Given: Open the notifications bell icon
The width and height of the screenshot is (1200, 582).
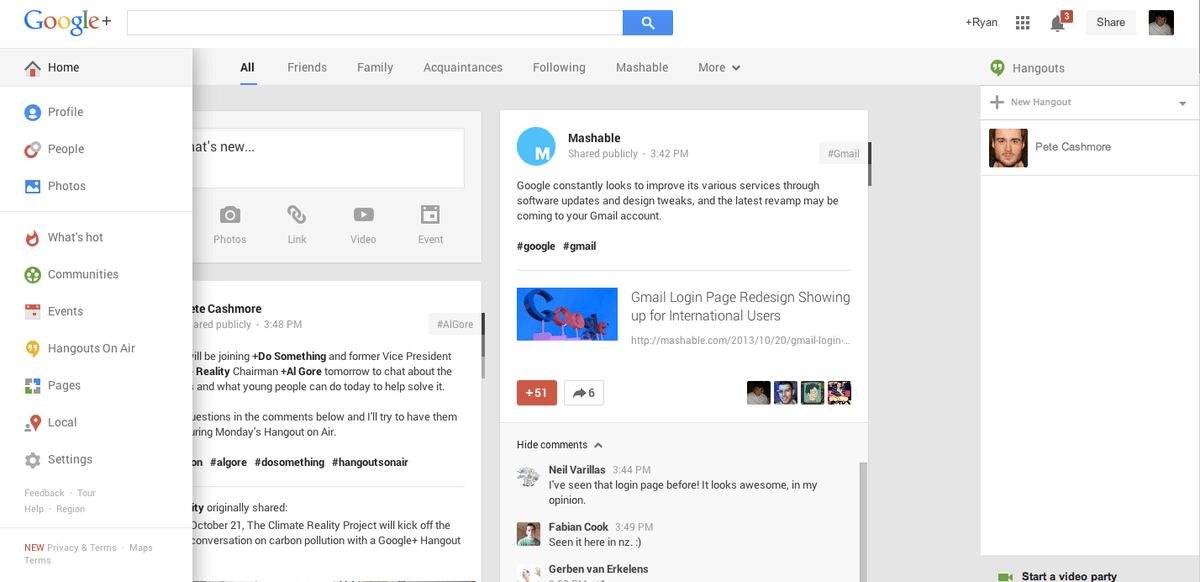Looking at the screenshot, I should coord(1057,23).
